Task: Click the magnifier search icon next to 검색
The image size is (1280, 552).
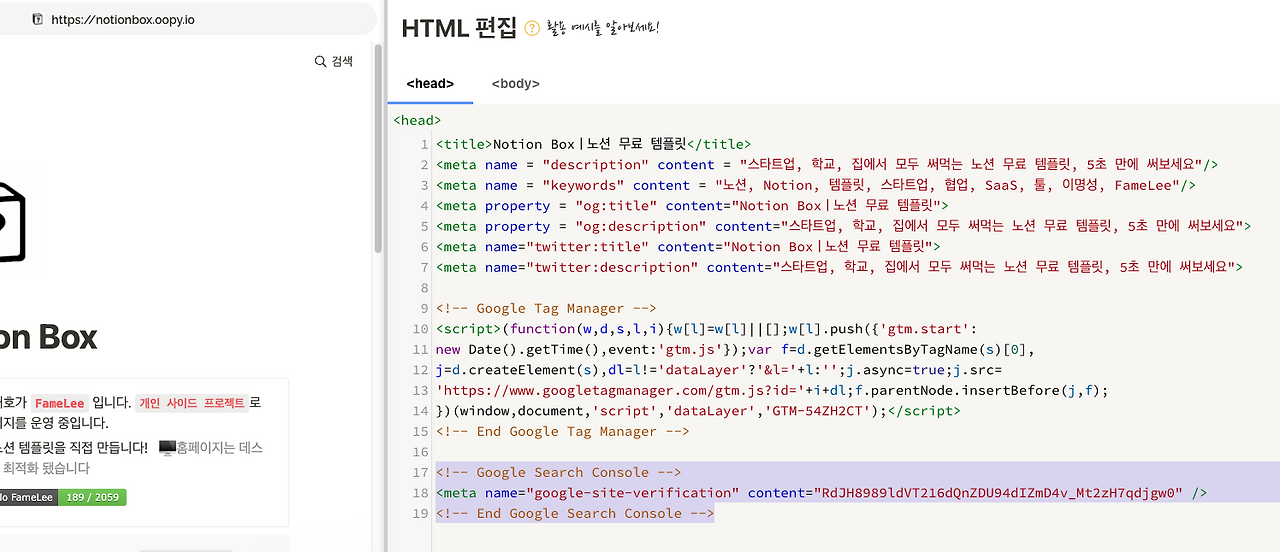Action: tap(320, 61)
